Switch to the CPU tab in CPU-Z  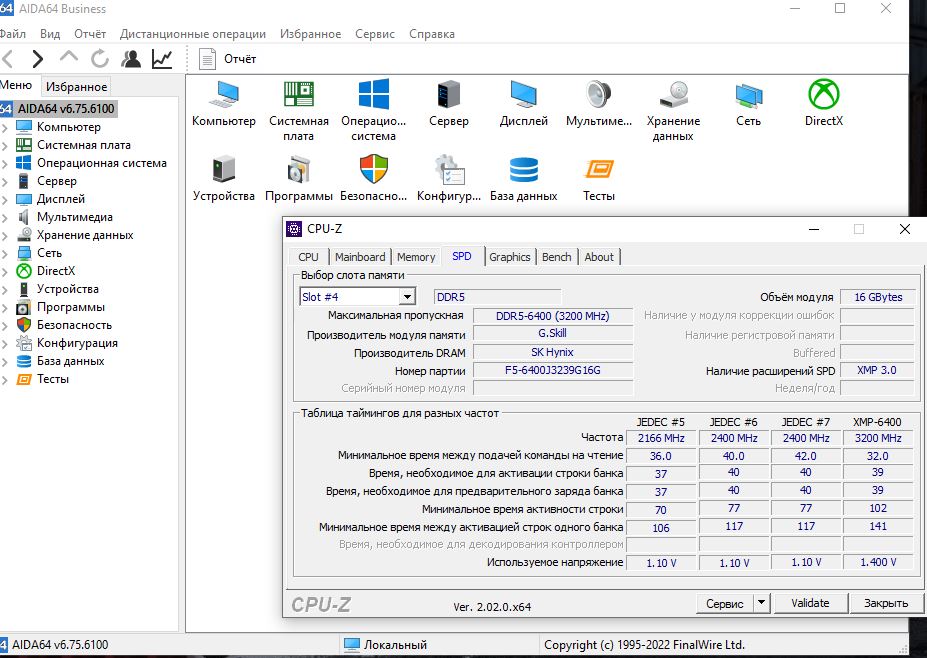308,257
